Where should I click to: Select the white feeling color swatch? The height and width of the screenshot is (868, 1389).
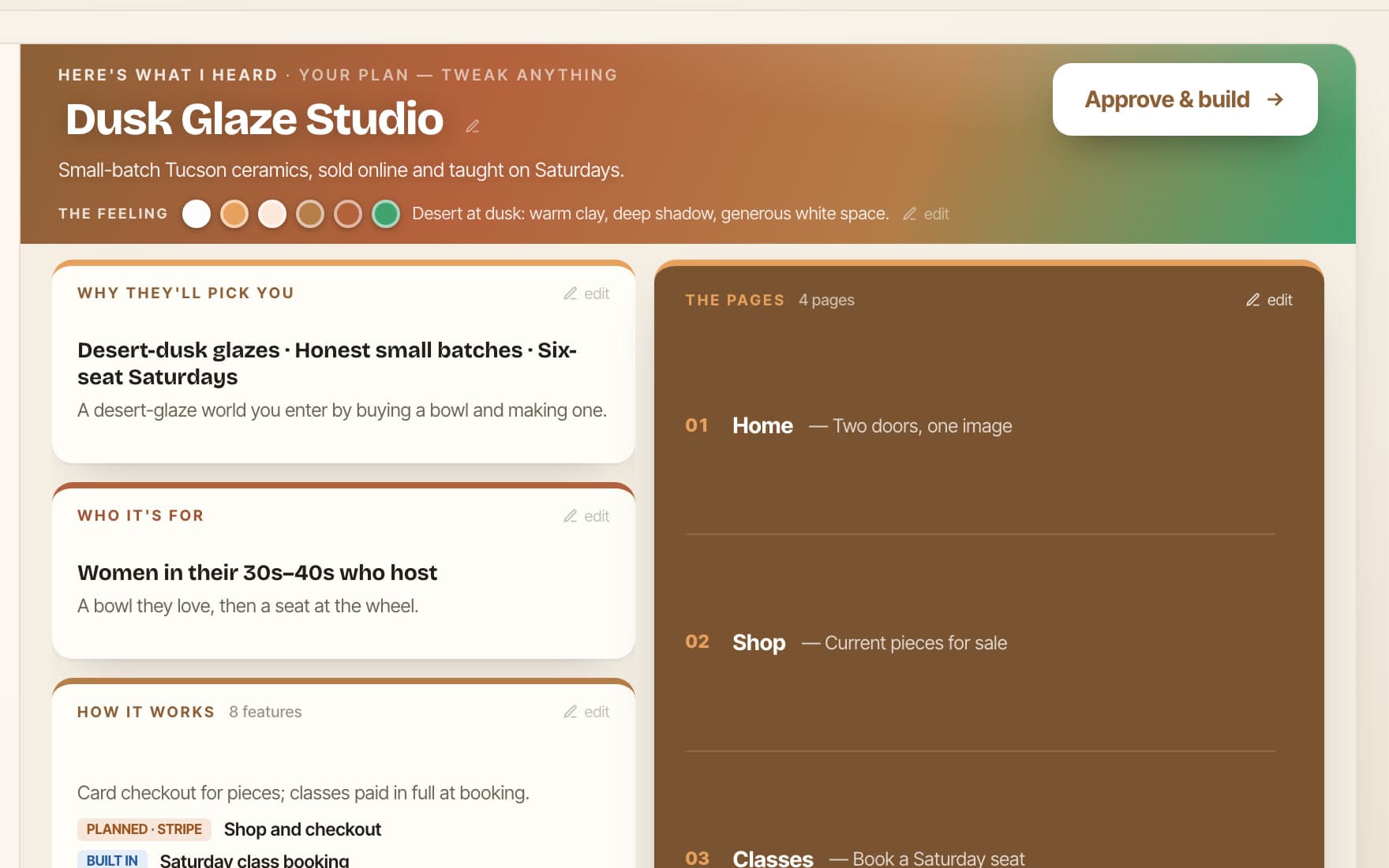[197, 214]
